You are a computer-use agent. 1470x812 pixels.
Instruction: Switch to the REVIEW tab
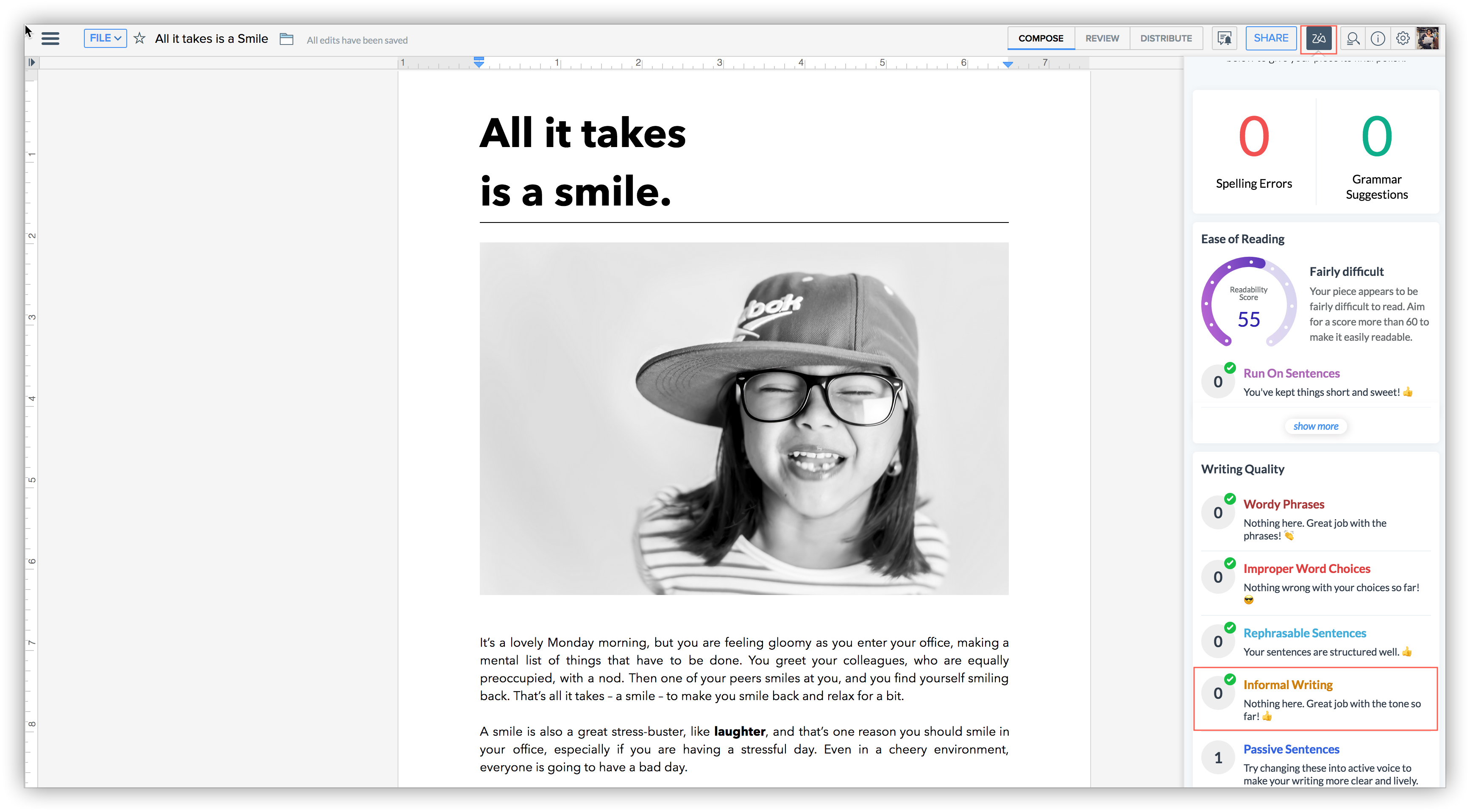pyautogui.click(x=1102, y=38)
